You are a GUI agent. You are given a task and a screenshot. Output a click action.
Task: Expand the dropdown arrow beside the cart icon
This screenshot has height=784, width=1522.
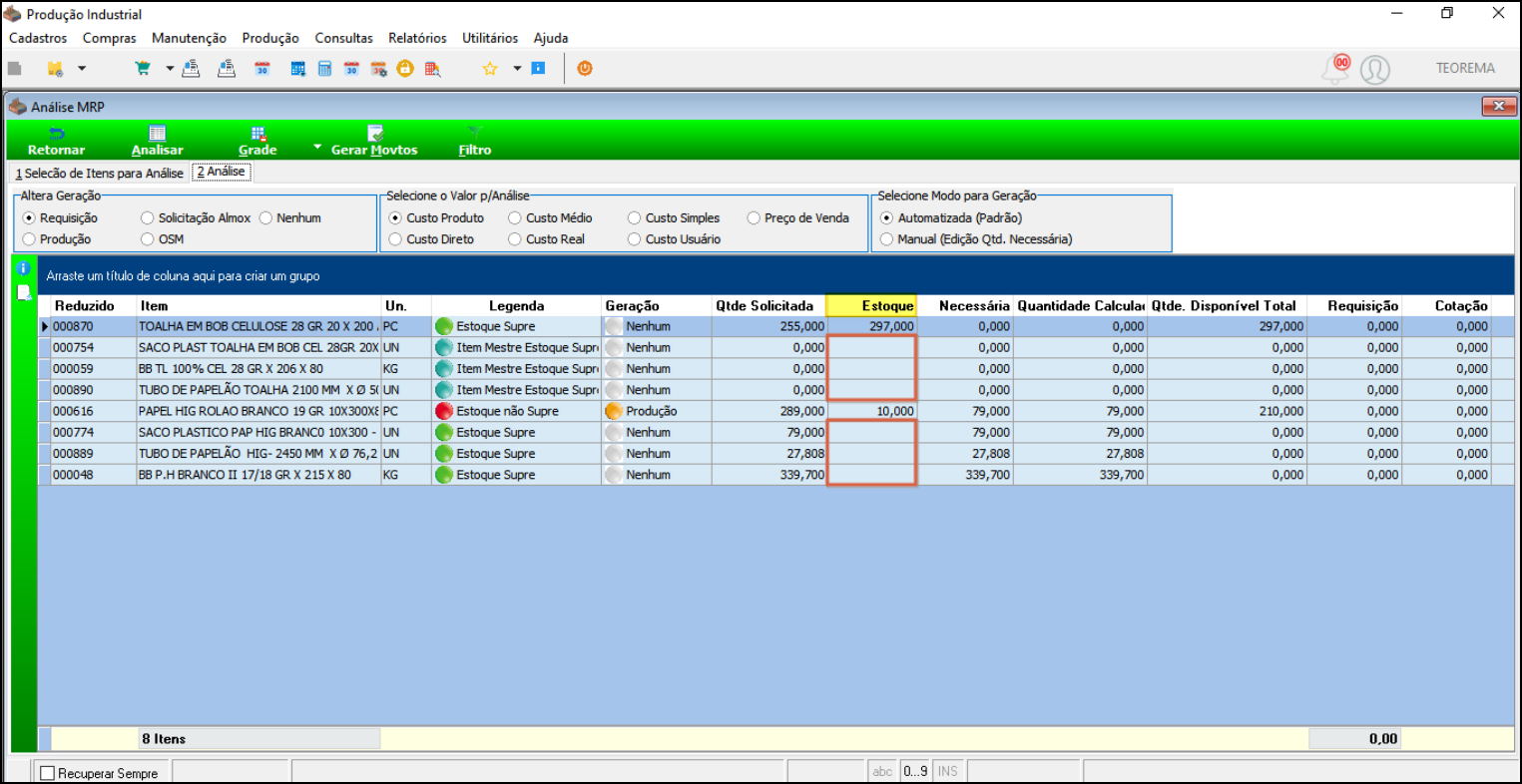(170, 69)
